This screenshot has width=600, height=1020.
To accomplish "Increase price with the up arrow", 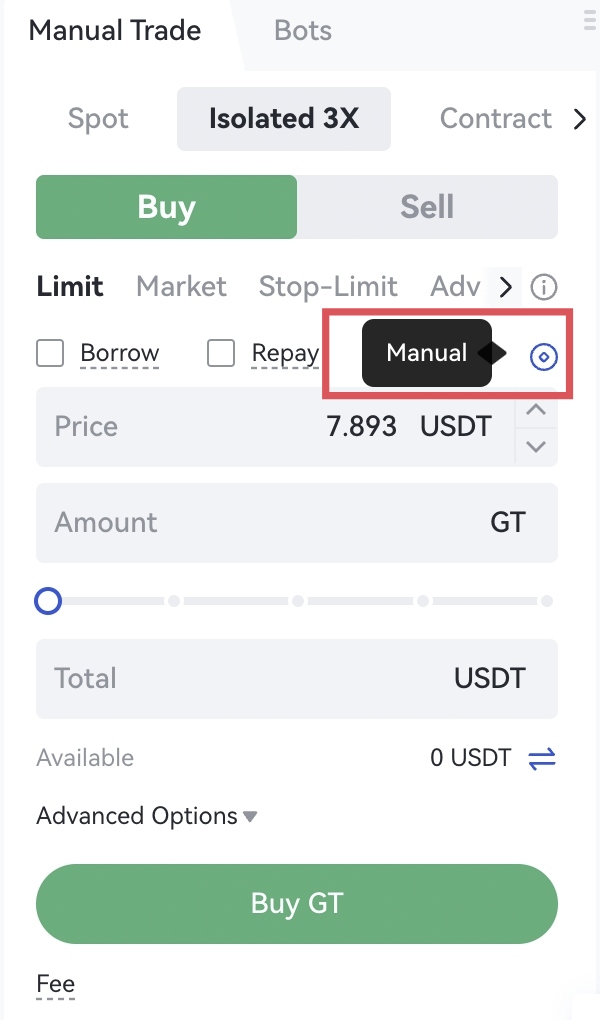I will pos(536,410).
